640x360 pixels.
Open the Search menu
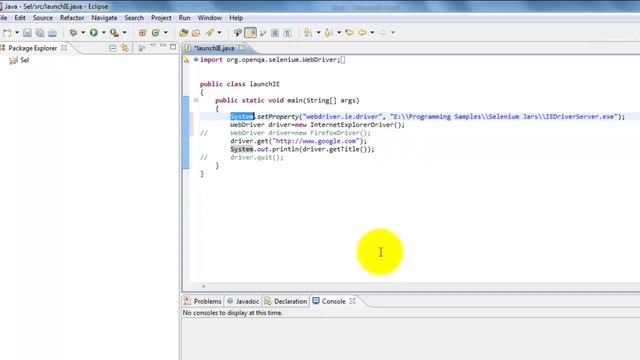pyautogui.click(x=134, y=18)
